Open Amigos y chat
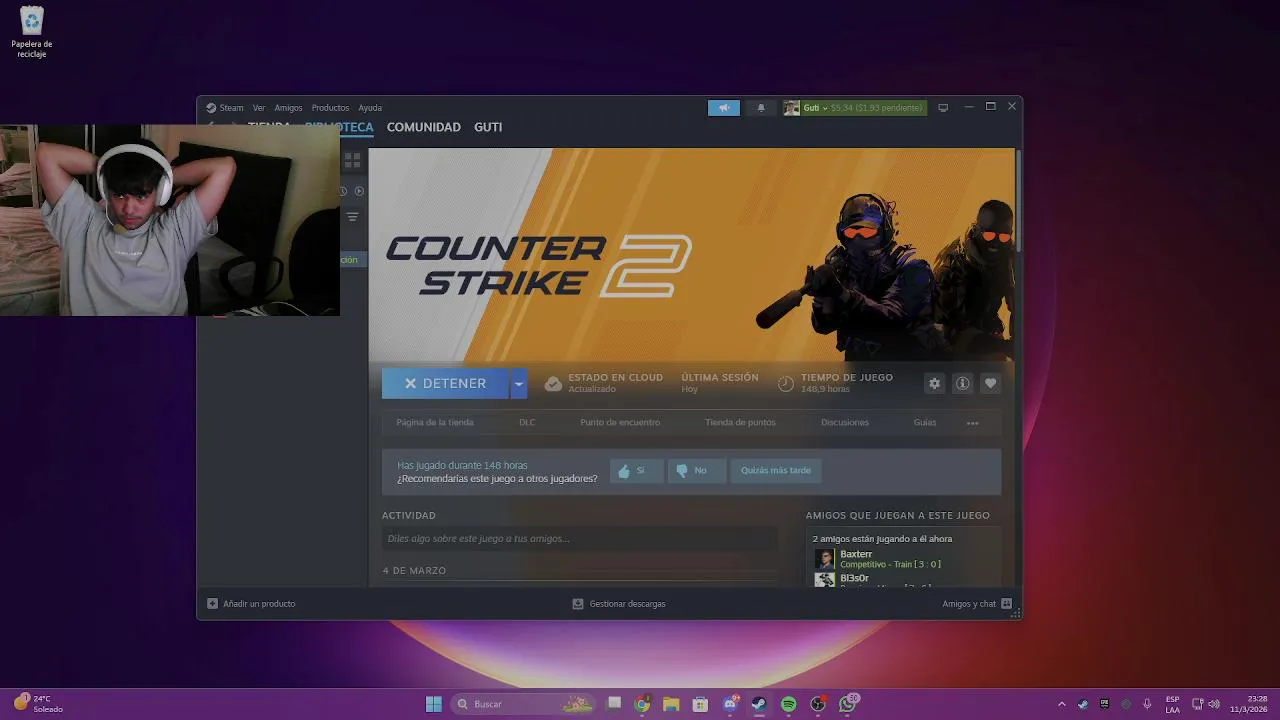Viewport: 1280px width, 720px height. click(977, 604)
